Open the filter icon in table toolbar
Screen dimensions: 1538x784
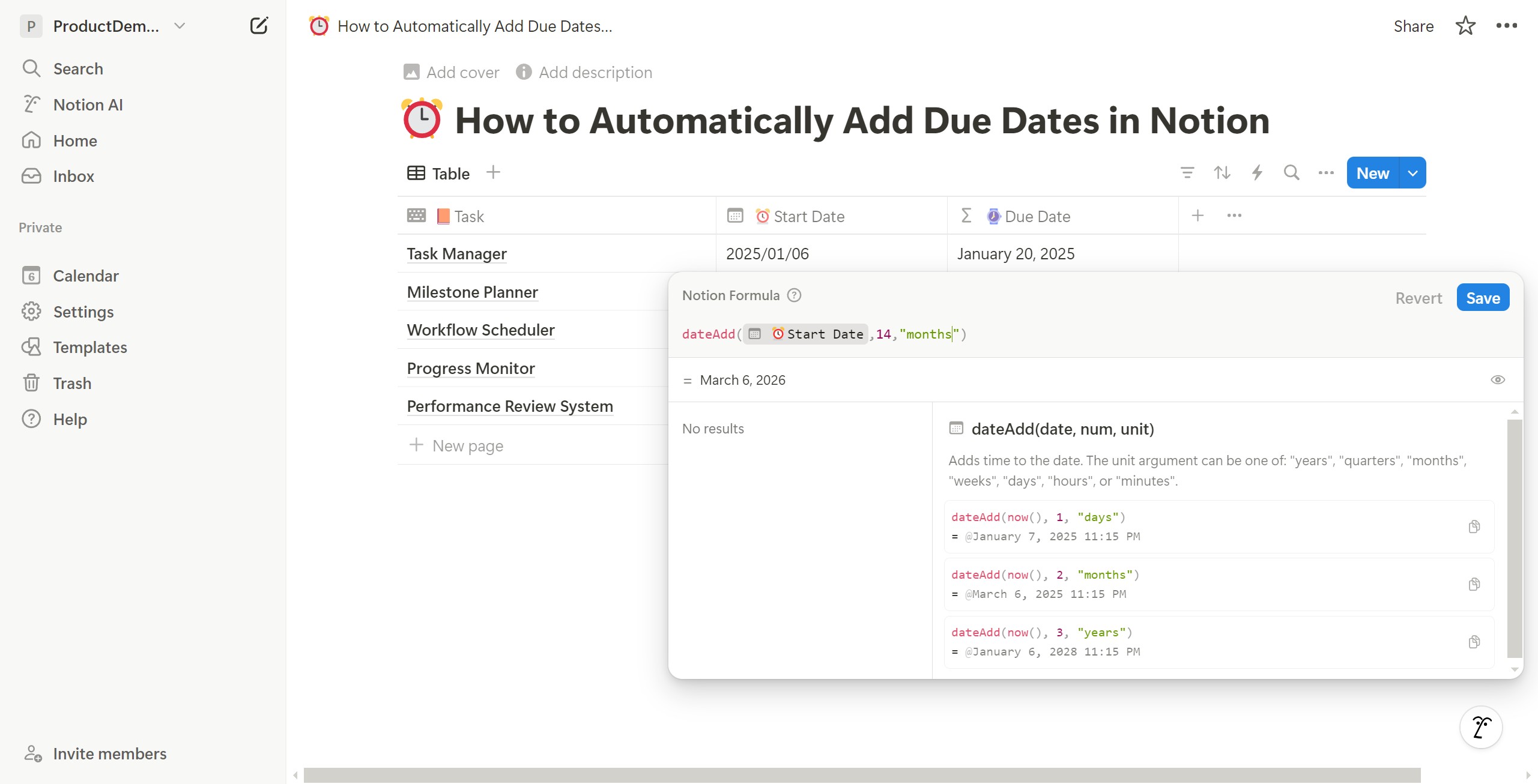click(1187, 173)
